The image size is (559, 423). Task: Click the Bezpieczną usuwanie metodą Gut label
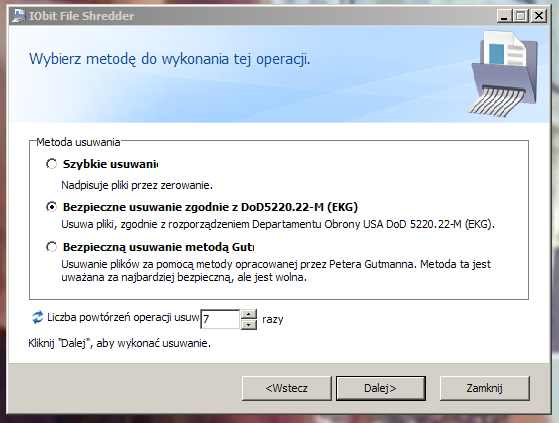[x=158, y=247]
